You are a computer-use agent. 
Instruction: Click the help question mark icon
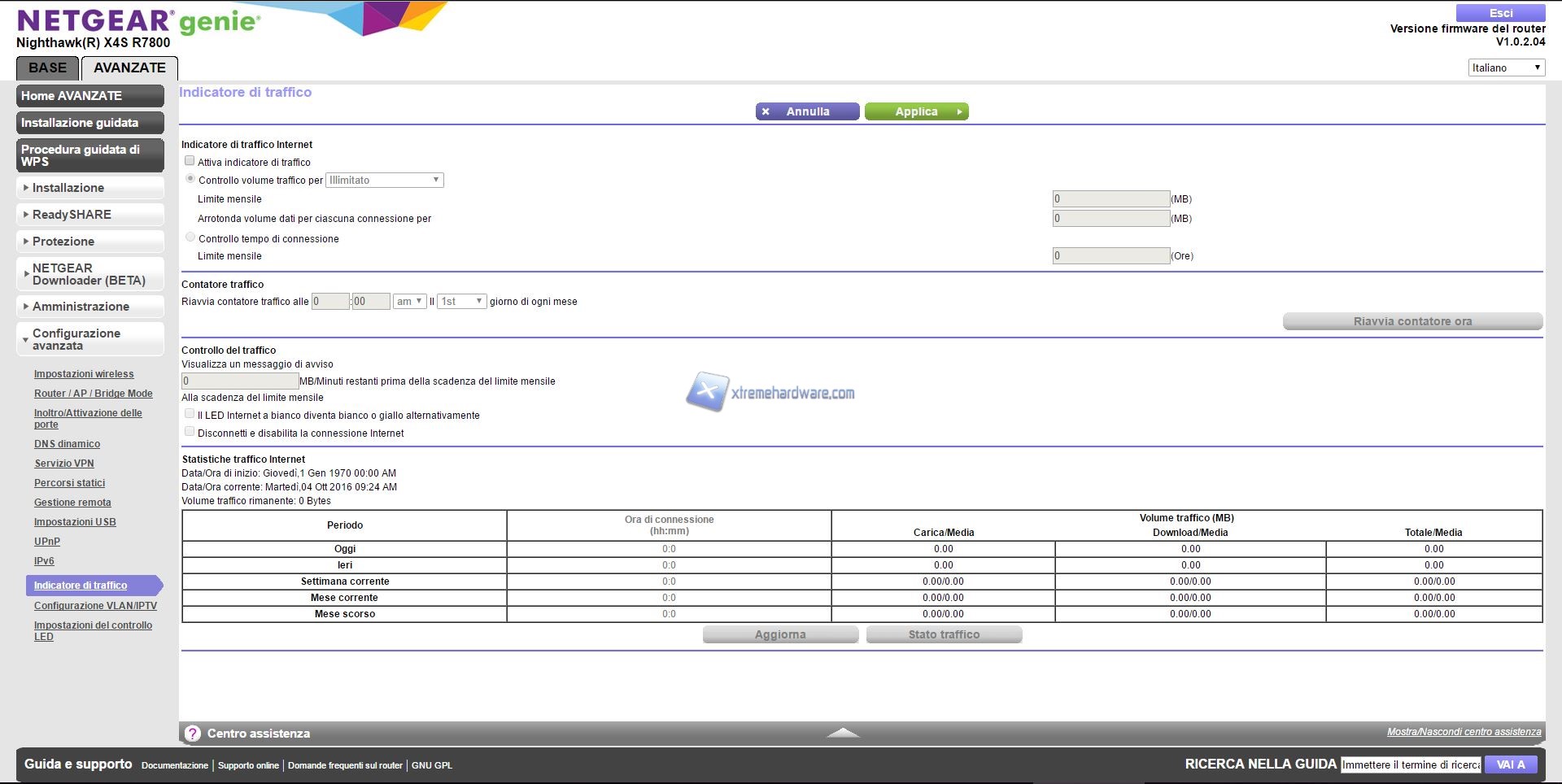click(x=193, y=733)
